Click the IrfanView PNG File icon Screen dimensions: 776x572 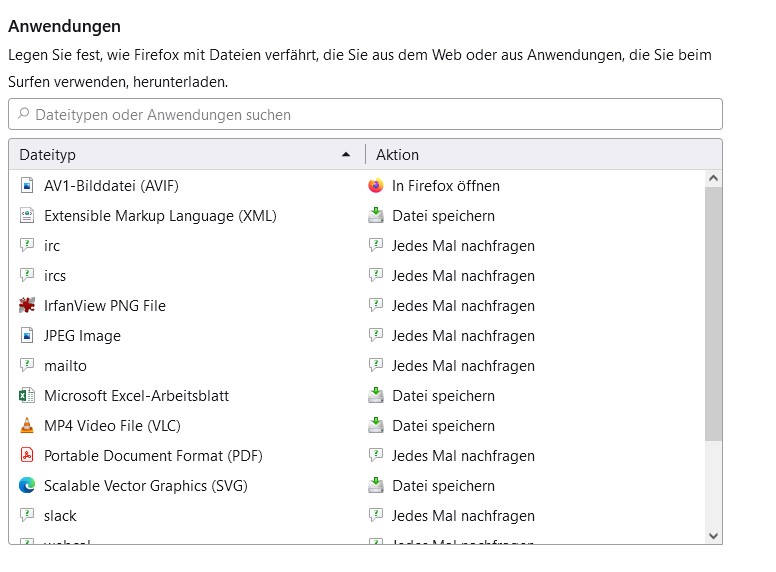click(27, 306)
